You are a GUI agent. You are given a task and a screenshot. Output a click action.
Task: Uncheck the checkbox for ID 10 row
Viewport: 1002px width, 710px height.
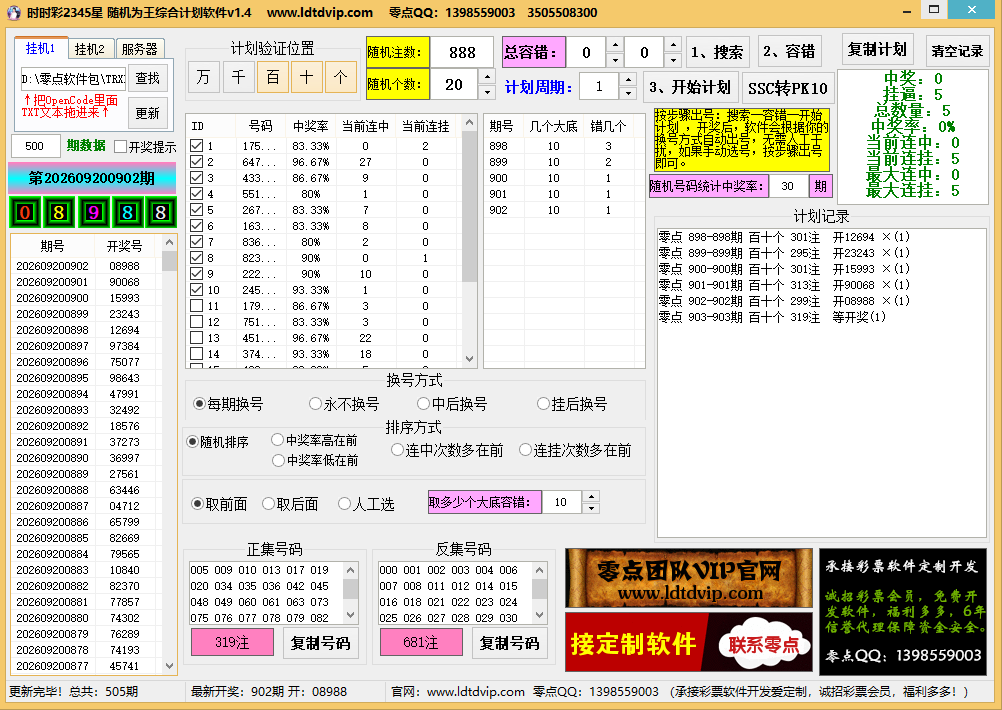pos(197,289)
